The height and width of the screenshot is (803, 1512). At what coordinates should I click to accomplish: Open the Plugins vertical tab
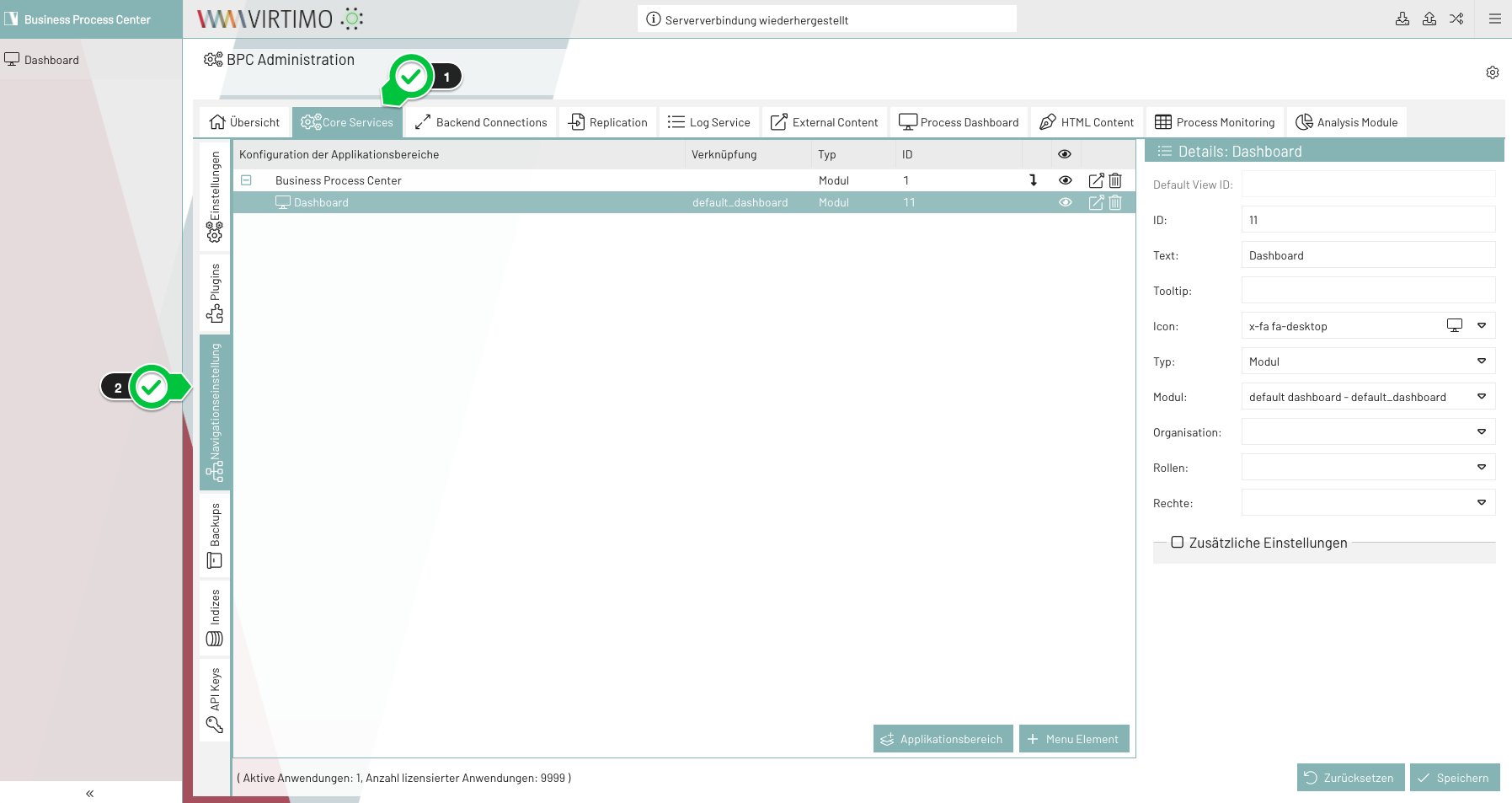pyautogui.click(x=215, y=292)
